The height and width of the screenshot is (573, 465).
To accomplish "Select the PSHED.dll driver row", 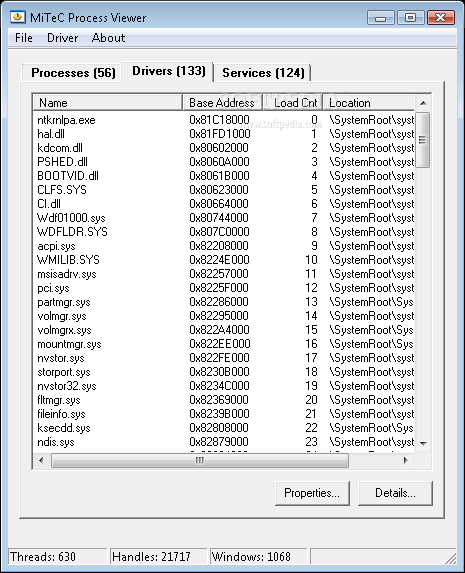I will (x=224, y=162).
